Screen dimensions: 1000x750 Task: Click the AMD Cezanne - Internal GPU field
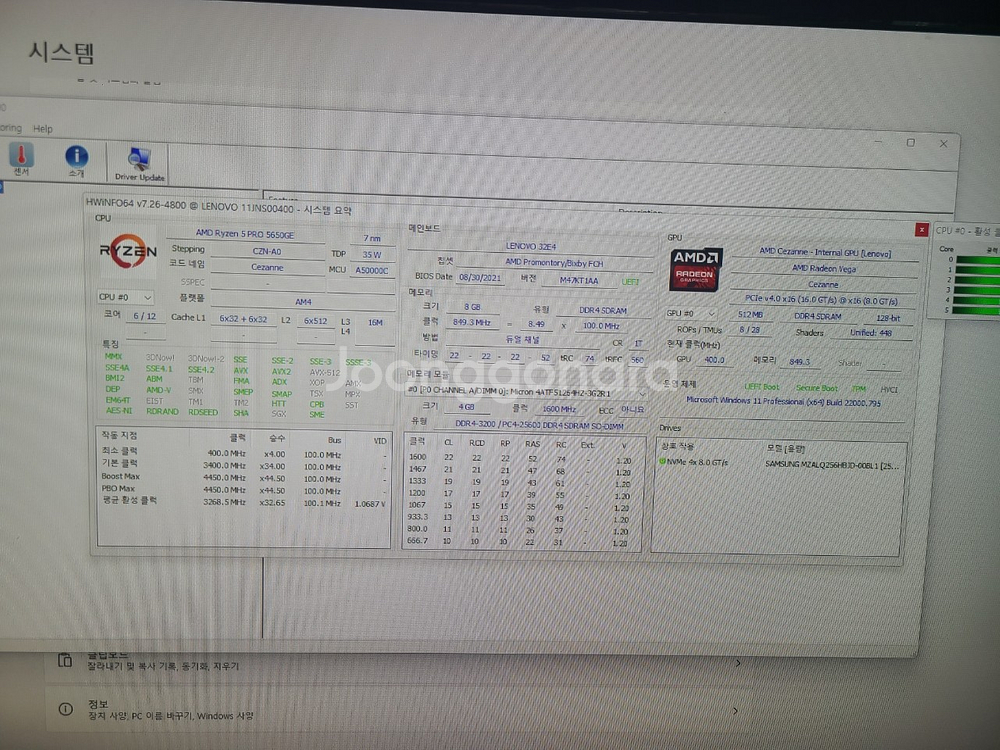click(825, 253)
